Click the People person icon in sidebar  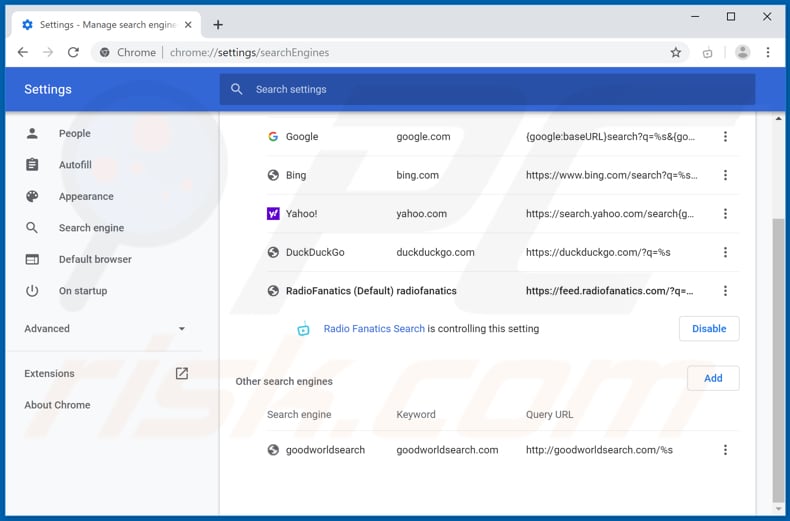tap(32, 134)
